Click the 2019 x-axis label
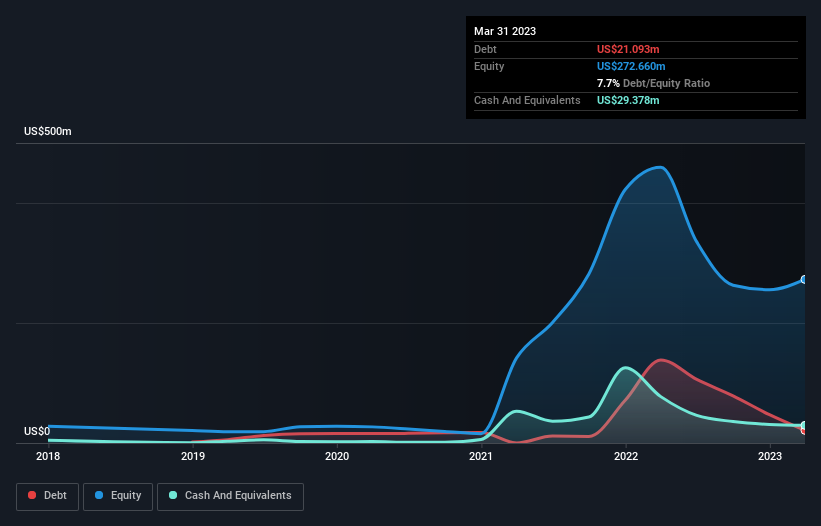821x526 pixels. [193, 456]
